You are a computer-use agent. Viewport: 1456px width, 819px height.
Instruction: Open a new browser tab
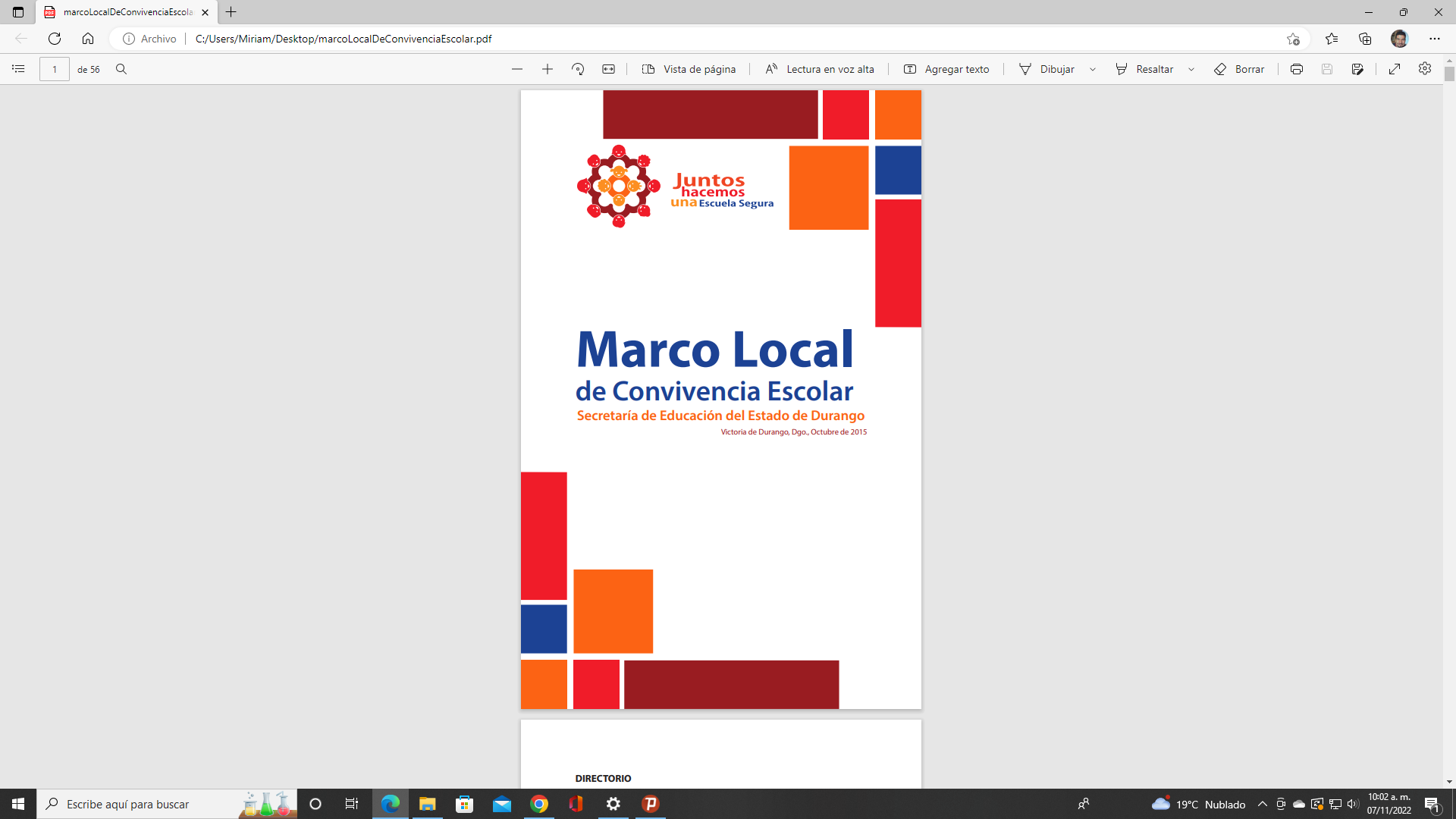(x=231, y=12)
